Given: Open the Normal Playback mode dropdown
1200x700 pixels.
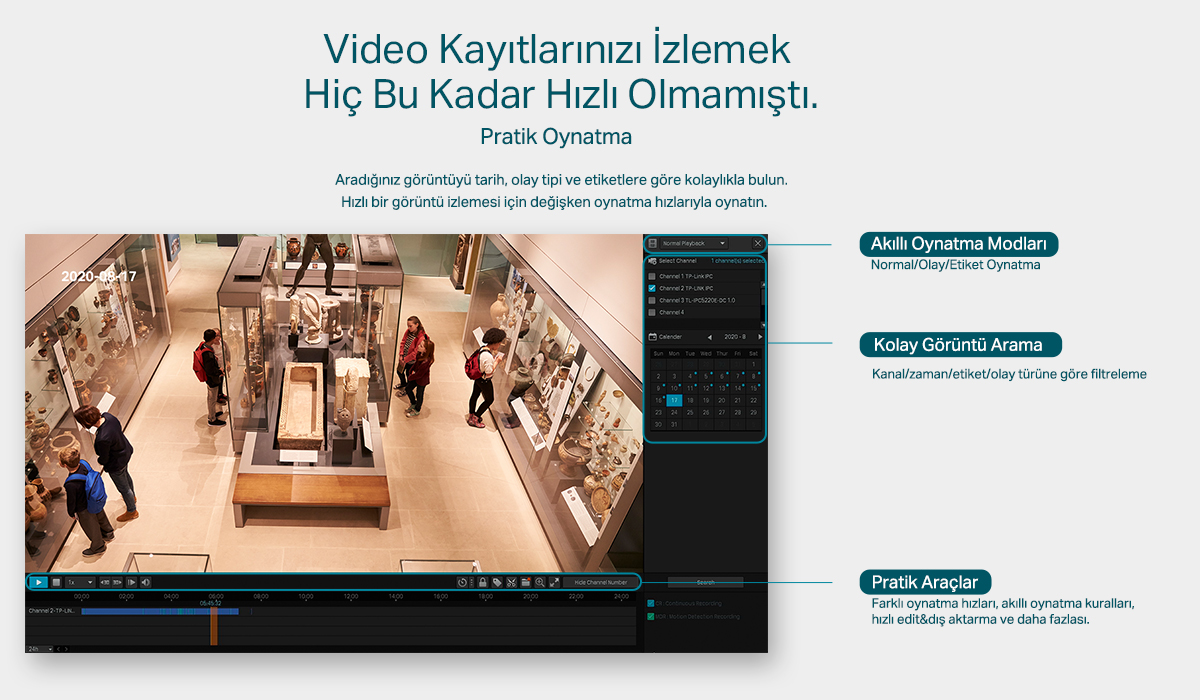Looking at the screenshot, I should 694,243.
